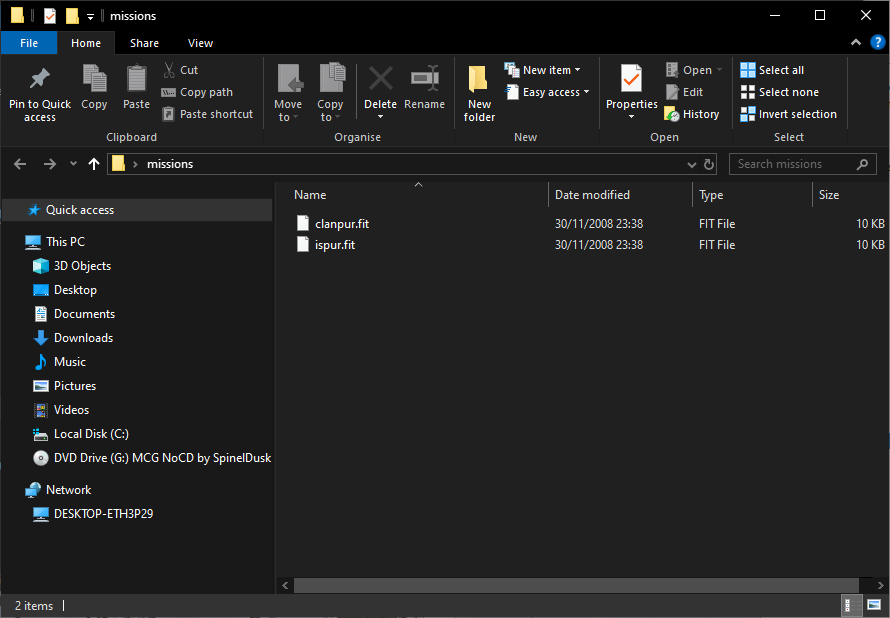Switch to large icons view in status bar
This screenshot has width=890, height=618.
pos(873,605)
